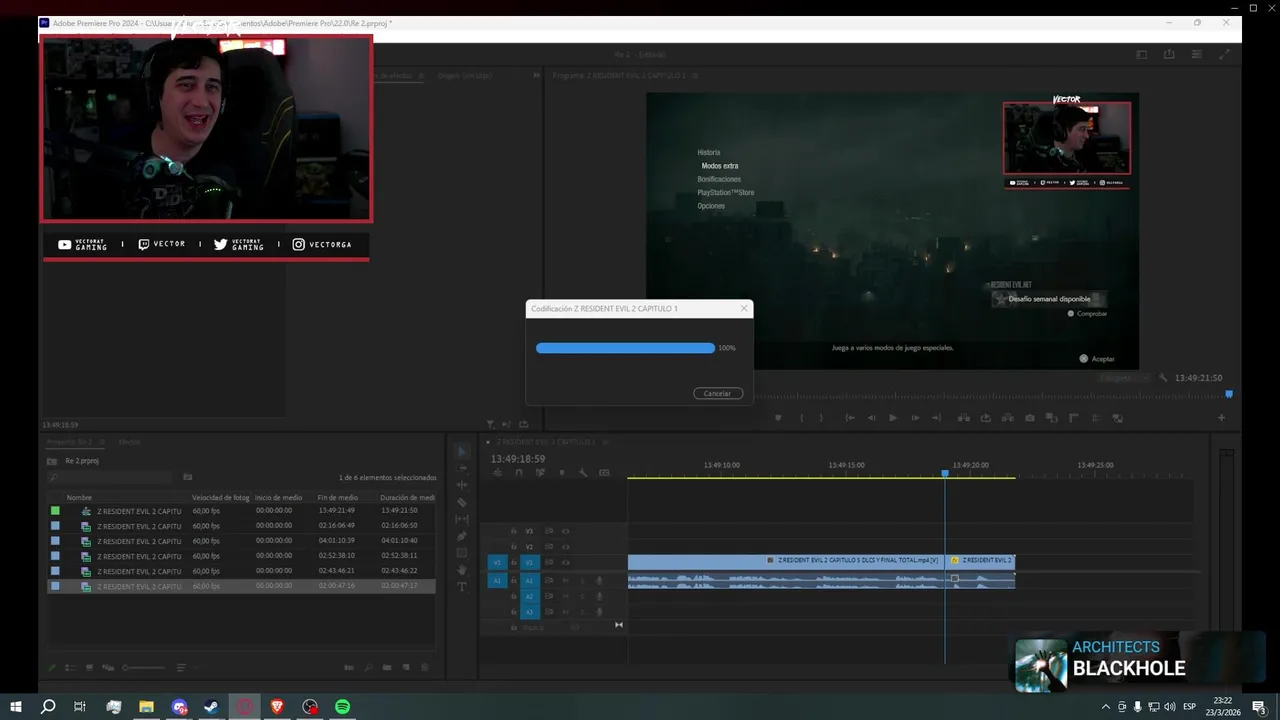The height and width of the screenshot is (720, 1280).
Task: Click Mark In bracket button
Action: coord(802,418)
